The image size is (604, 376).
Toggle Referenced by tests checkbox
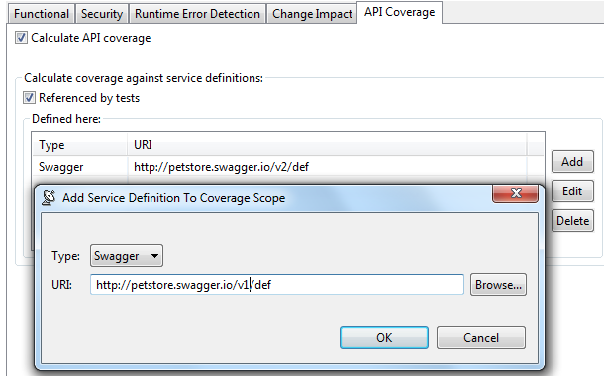29,98
